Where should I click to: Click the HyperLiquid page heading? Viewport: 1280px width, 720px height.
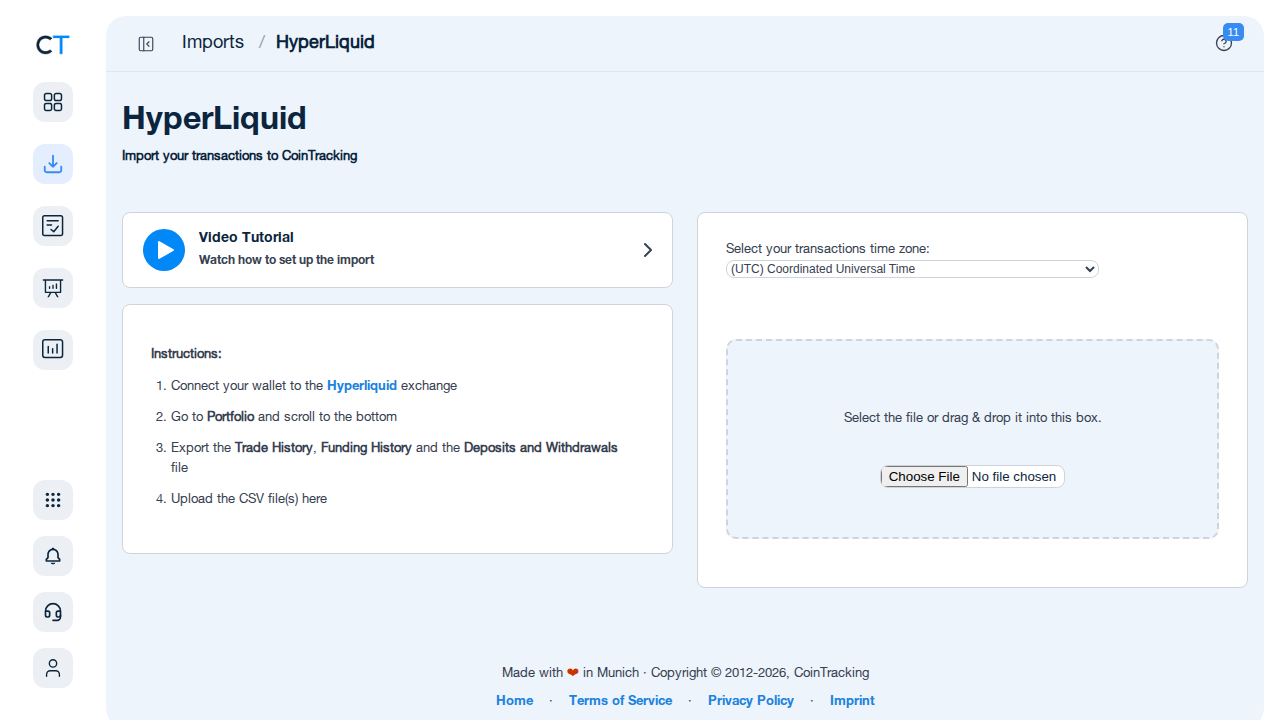point(214,118)
